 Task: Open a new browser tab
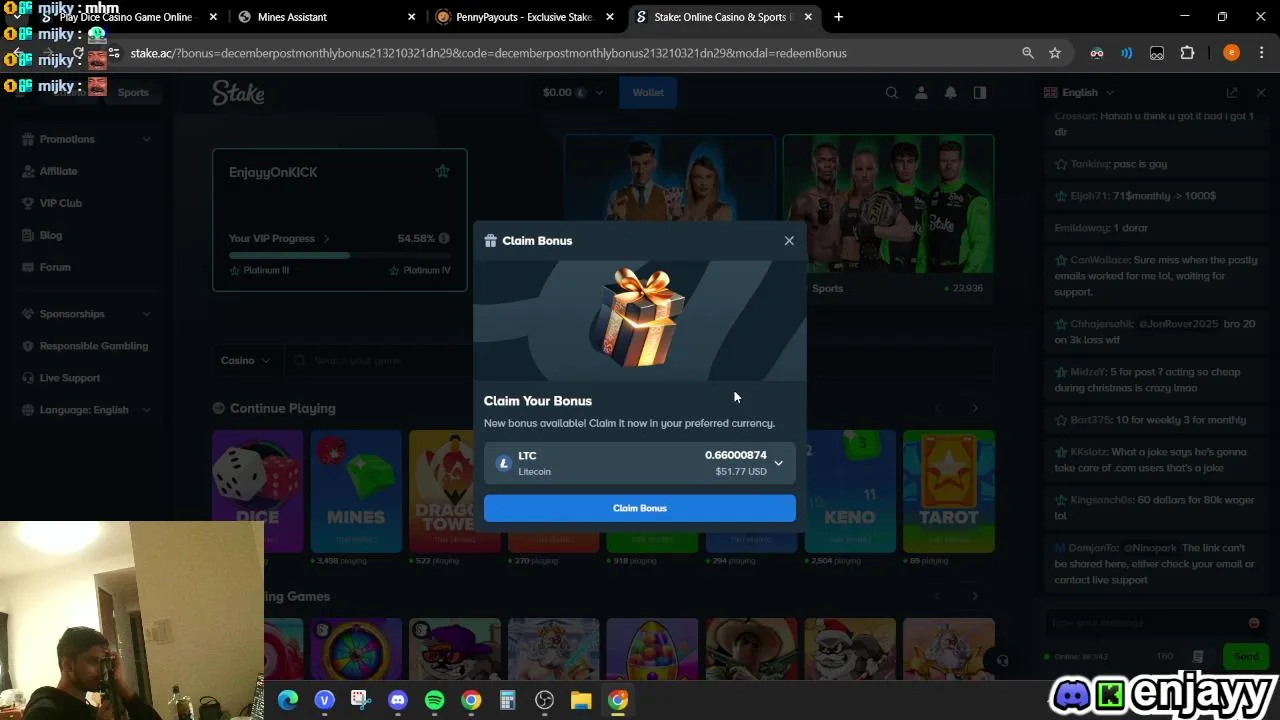pyautogui.click(x=838, y=17)
